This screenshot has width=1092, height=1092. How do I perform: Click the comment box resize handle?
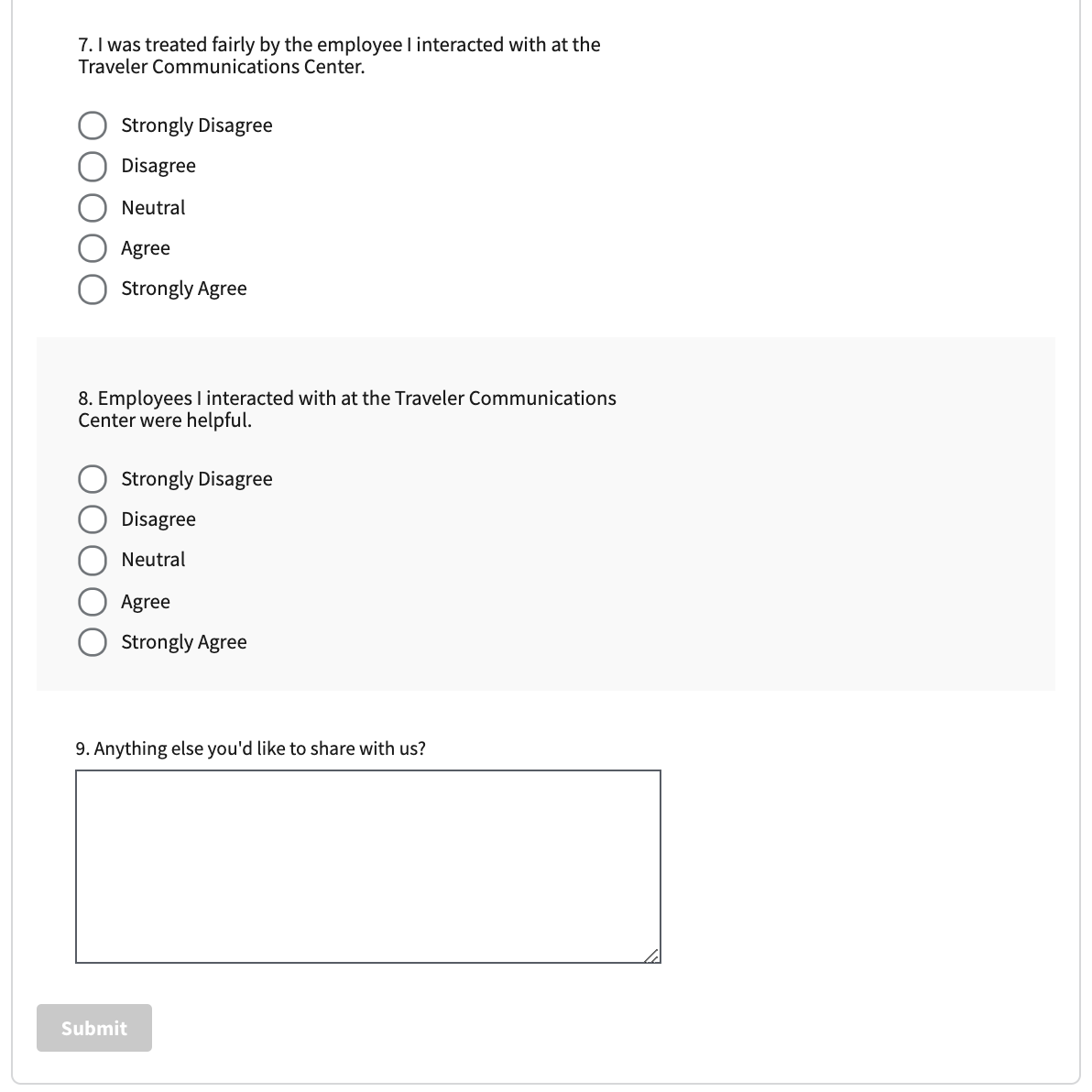(651, 955)
